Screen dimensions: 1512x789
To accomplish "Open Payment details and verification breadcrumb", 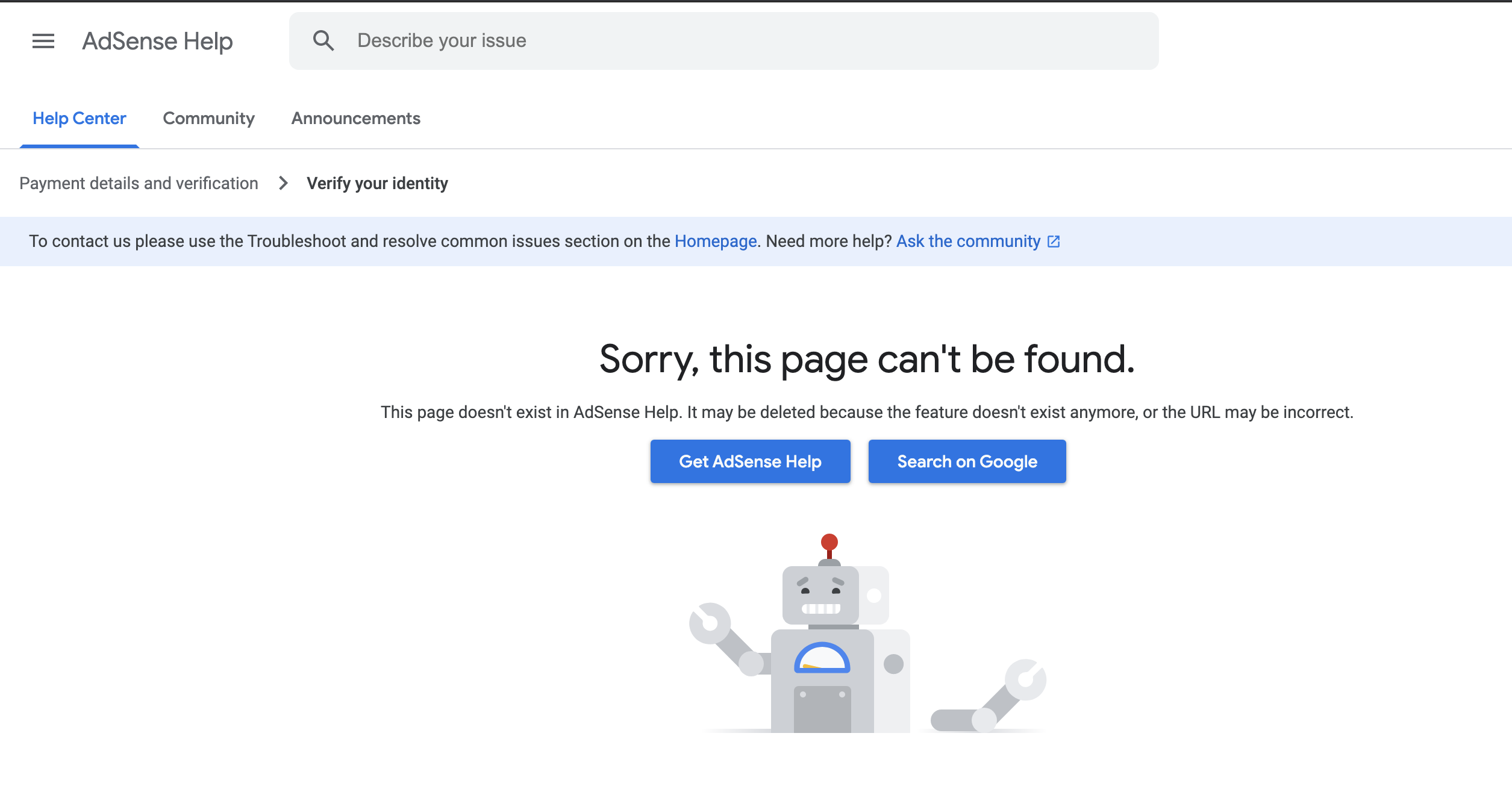I will (x=139, y=183).
